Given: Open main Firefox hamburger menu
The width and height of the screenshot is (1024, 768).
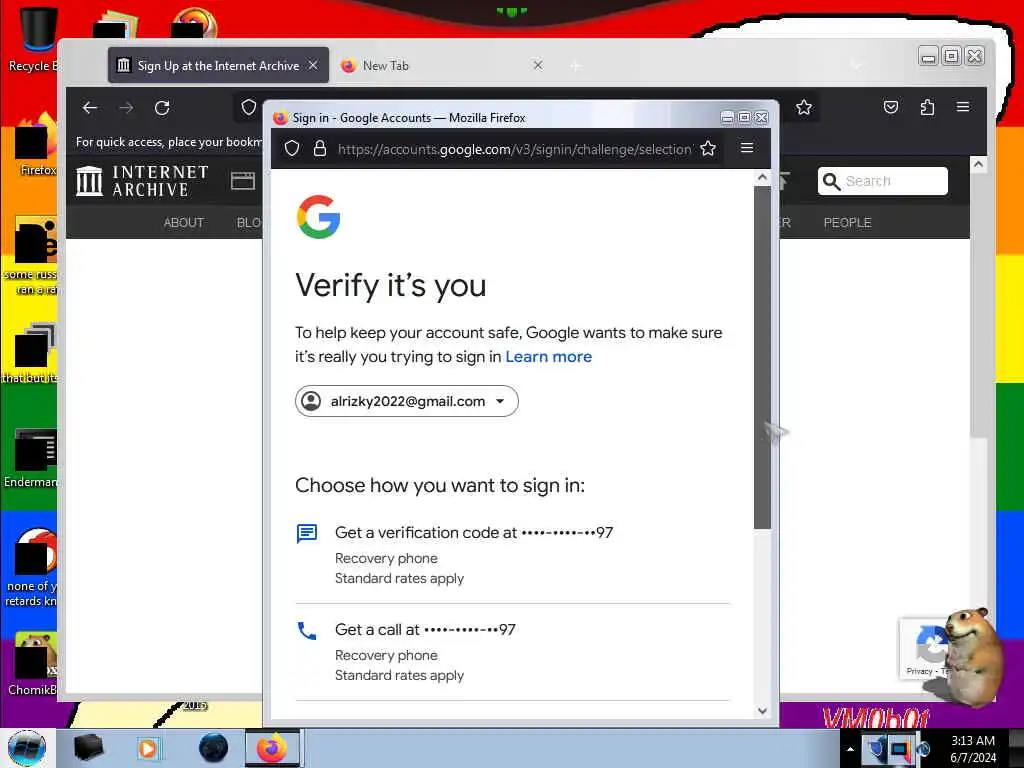Looking at the screenshot, I should tap(963, 106).
